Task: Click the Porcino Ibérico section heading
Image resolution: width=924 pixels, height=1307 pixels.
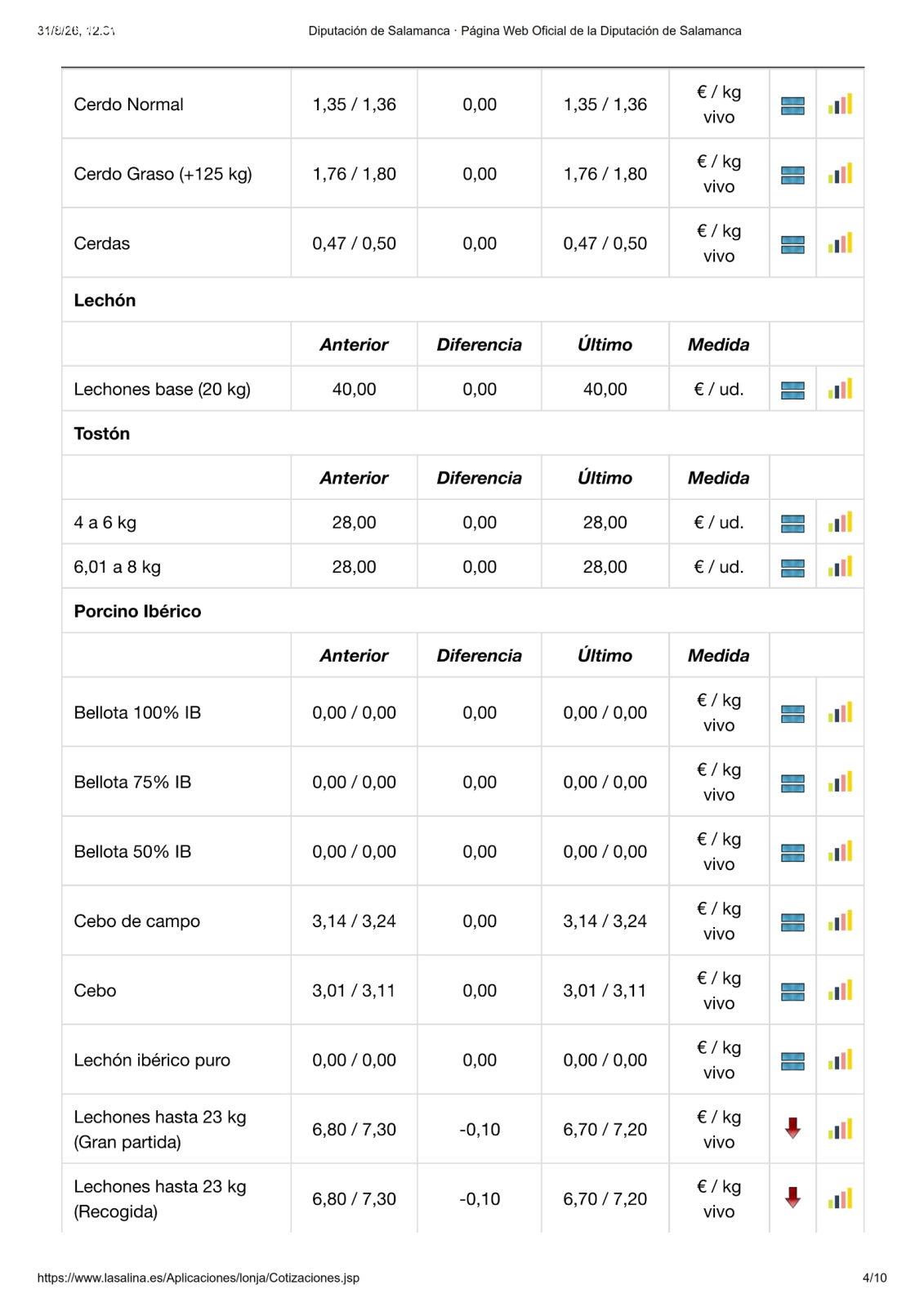Action: [137, 612]
